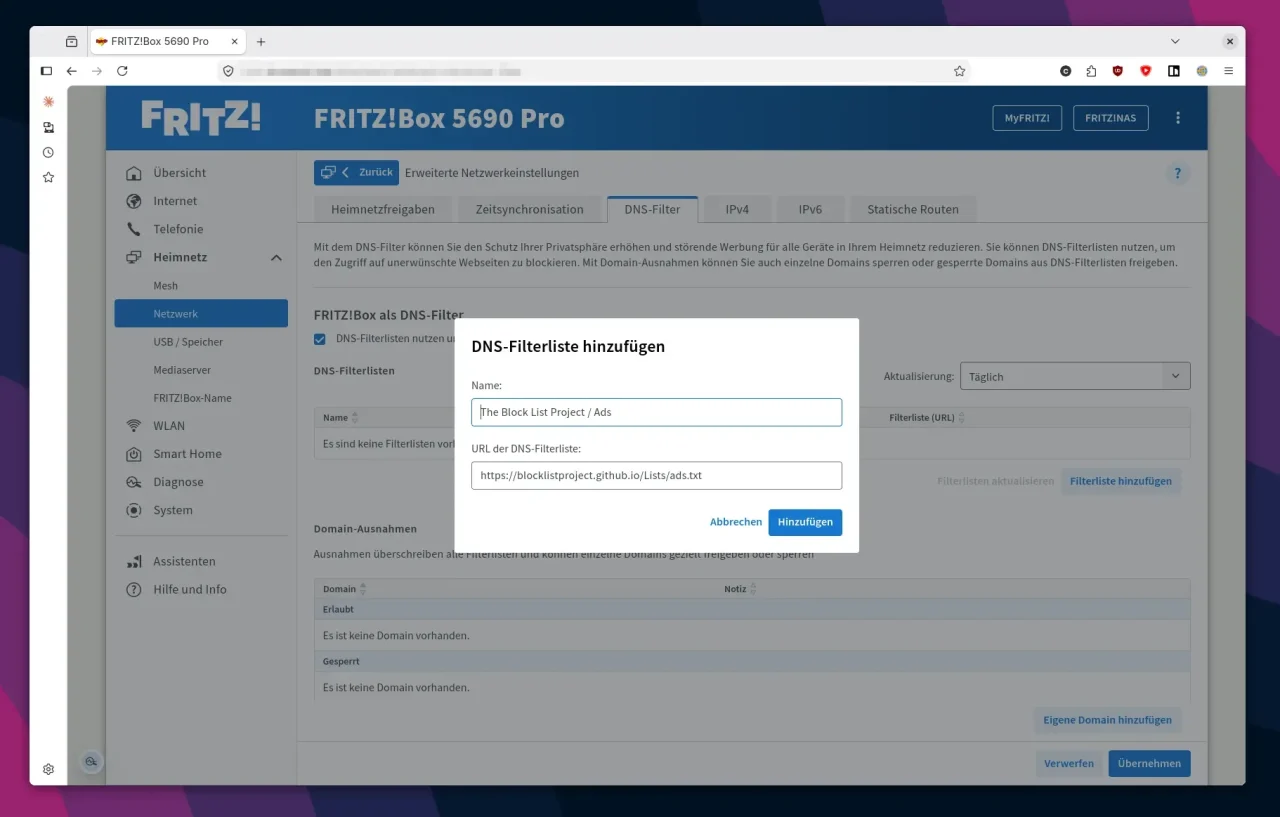The image size is (1280, 817).
Task: Click the System icon in sidebar
Action: [x=134, y=510]
